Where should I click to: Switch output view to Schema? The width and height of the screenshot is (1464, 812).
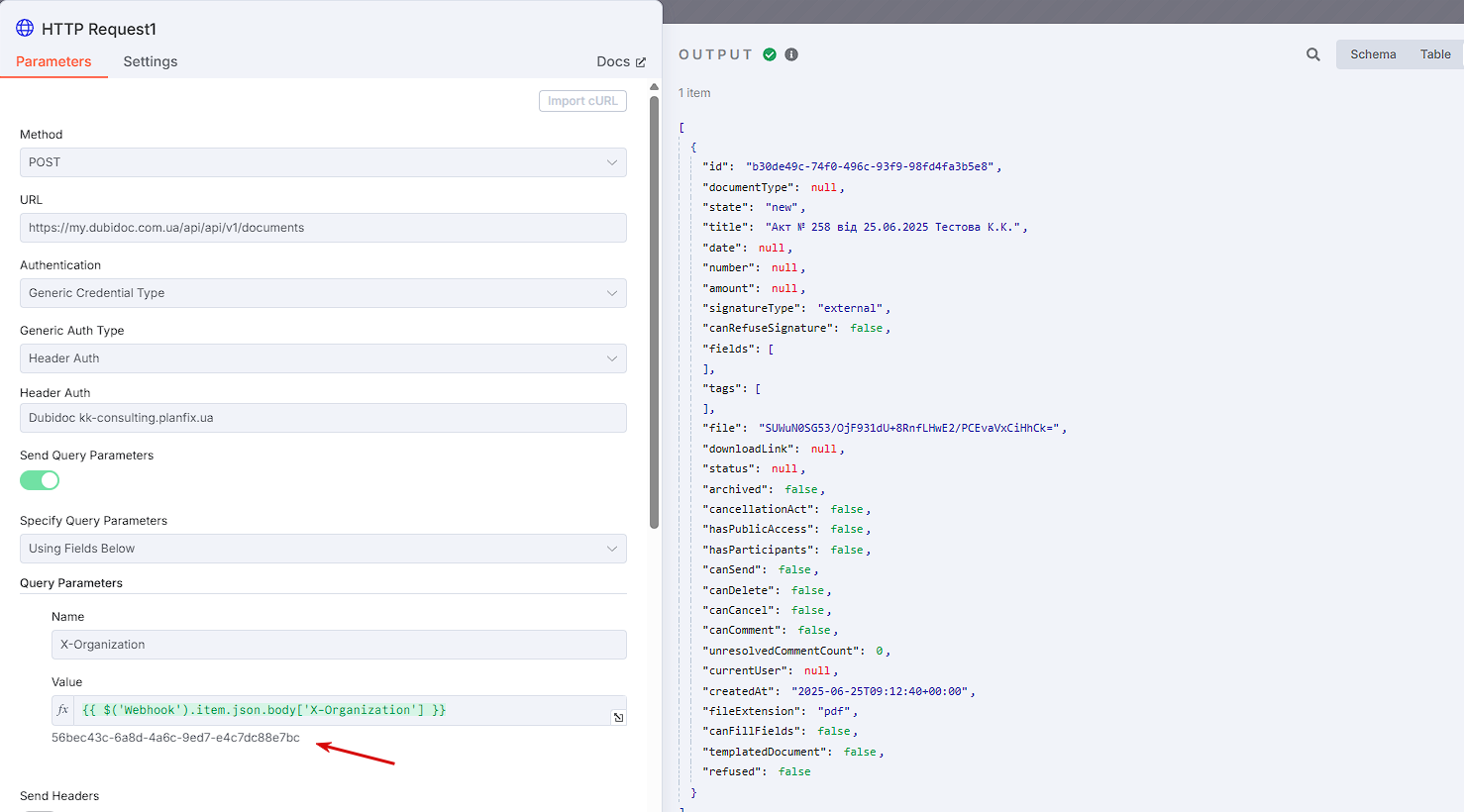(1373, 54)
